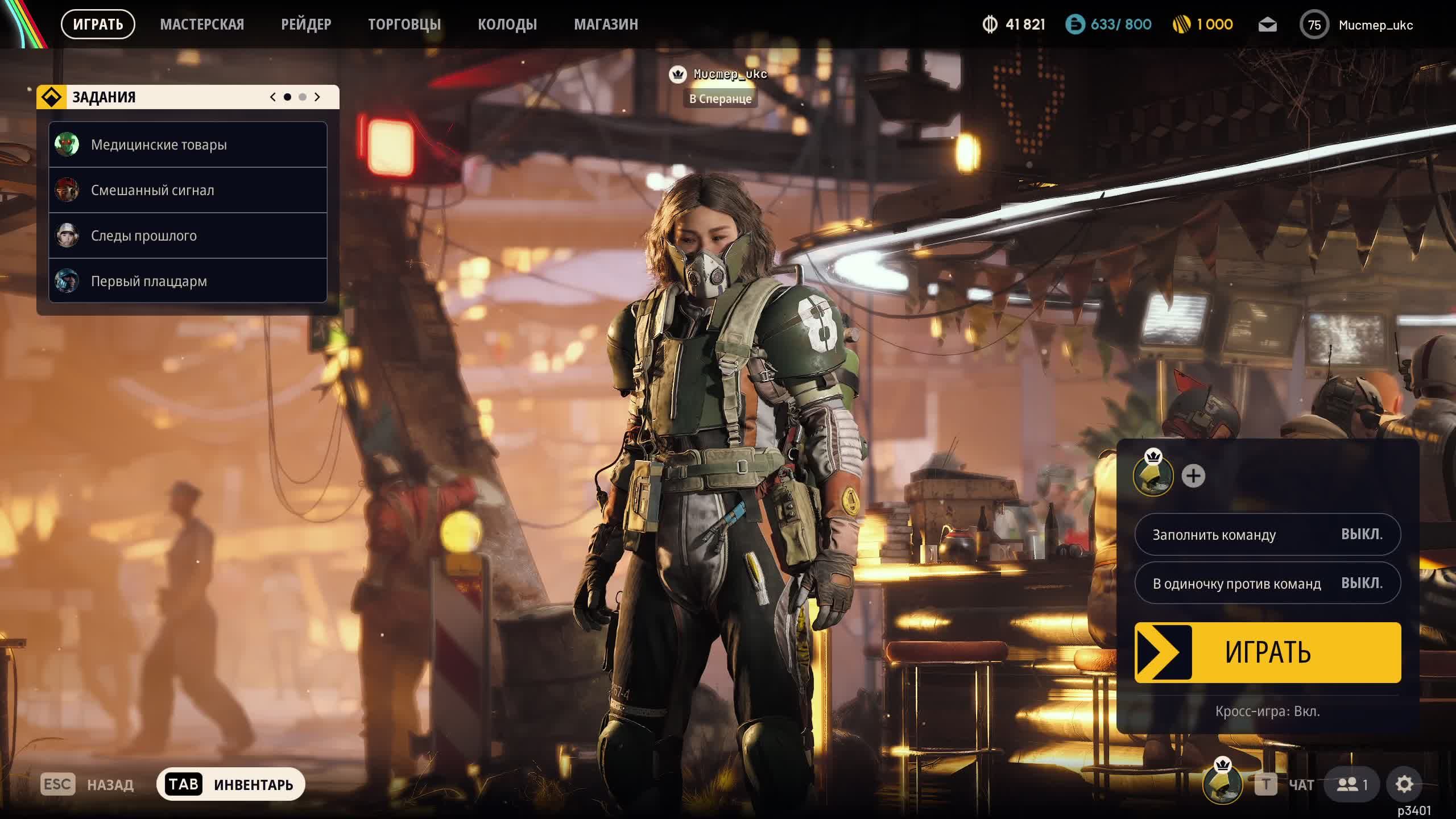1456x819 pixels.
Task: Go to previous page of Задания
Action: (273, 97)
